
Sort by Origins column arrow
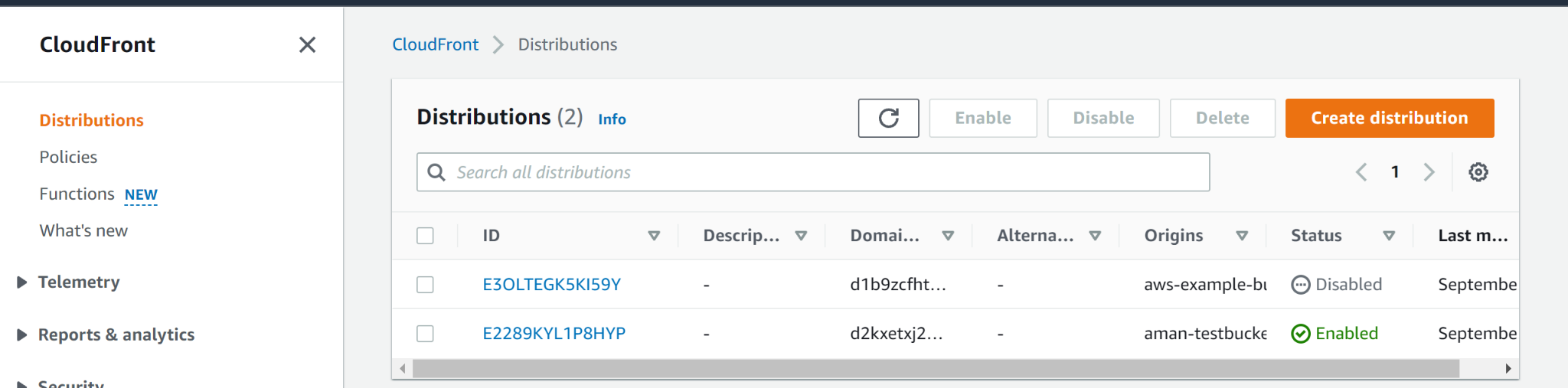point(1242,236)
